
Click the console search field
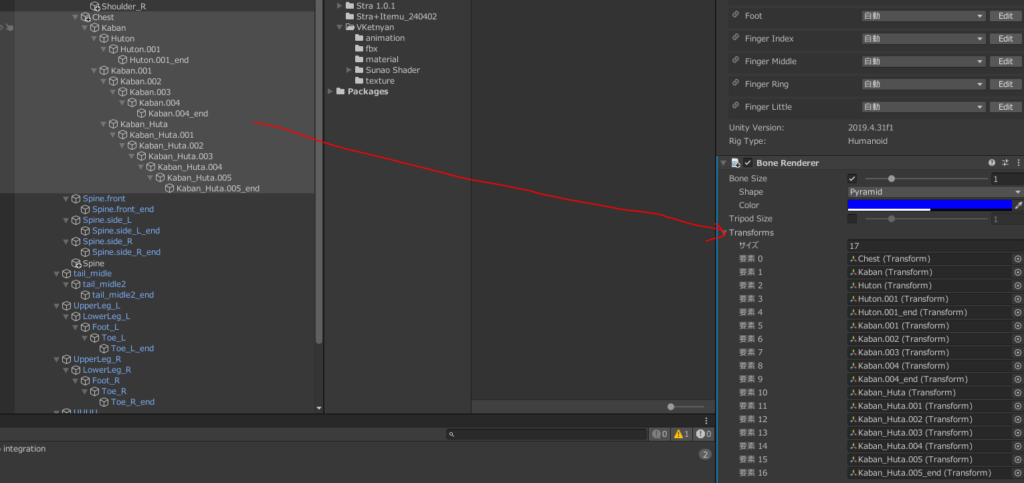(x=546, y=434)
